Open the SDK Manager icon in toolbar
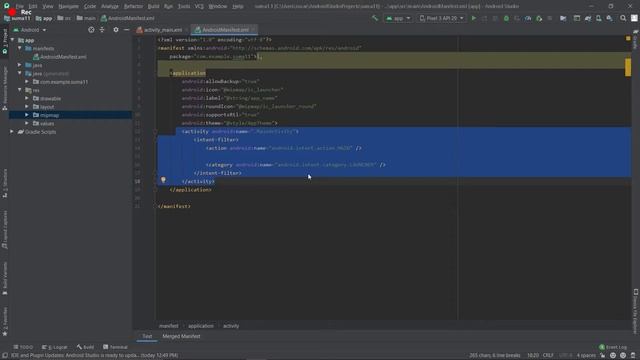 pos(609,18)
